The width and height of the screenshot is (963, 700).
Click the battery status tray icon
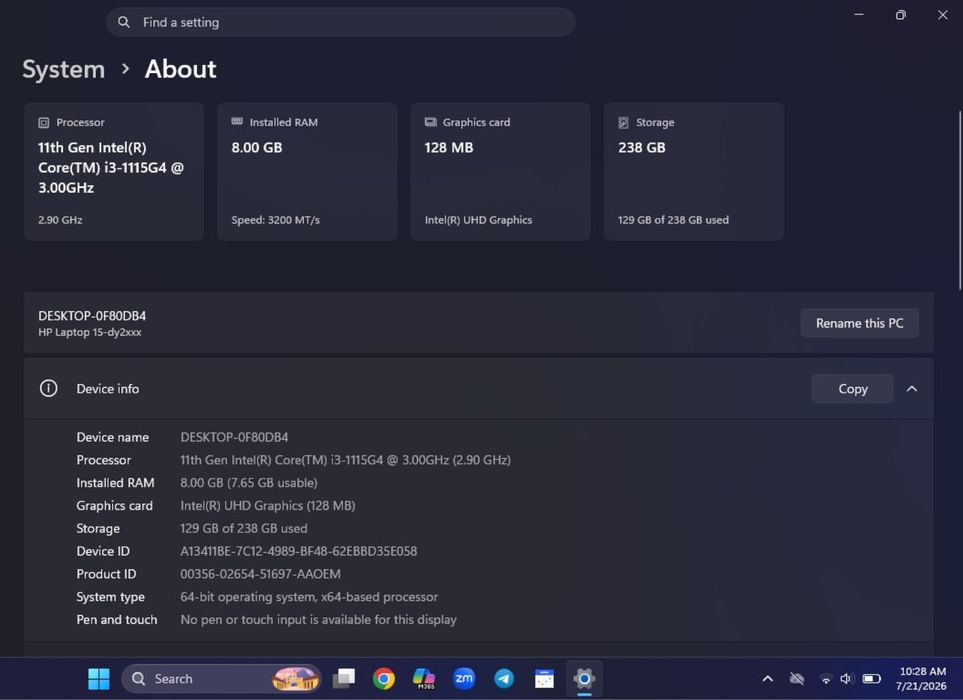[x=871, y=679]
